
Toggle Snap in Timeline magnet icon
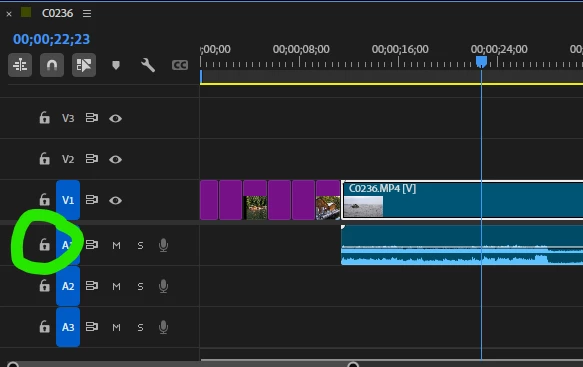(52, 65)
